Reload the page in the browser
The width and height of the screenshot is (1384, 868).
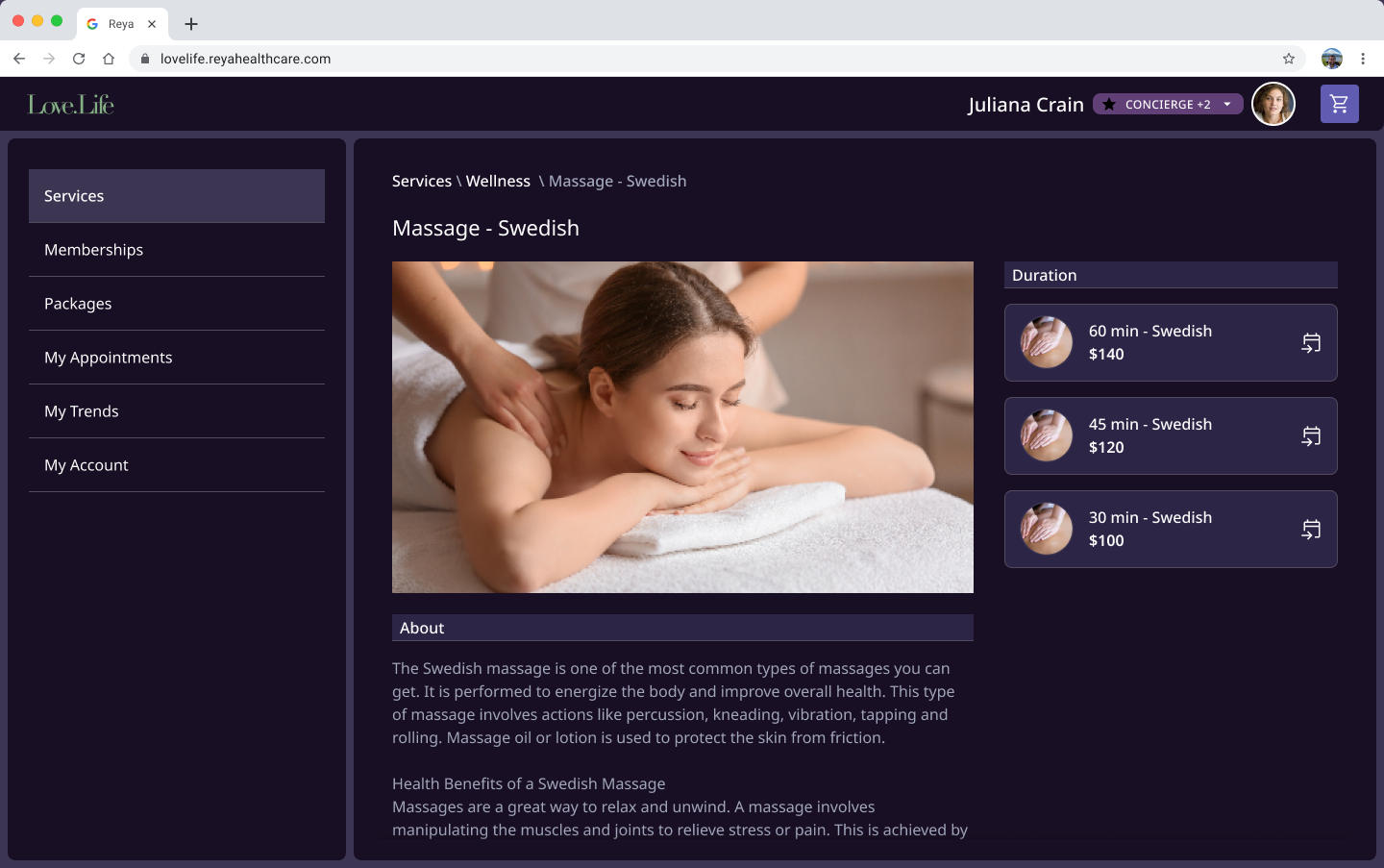79,59
